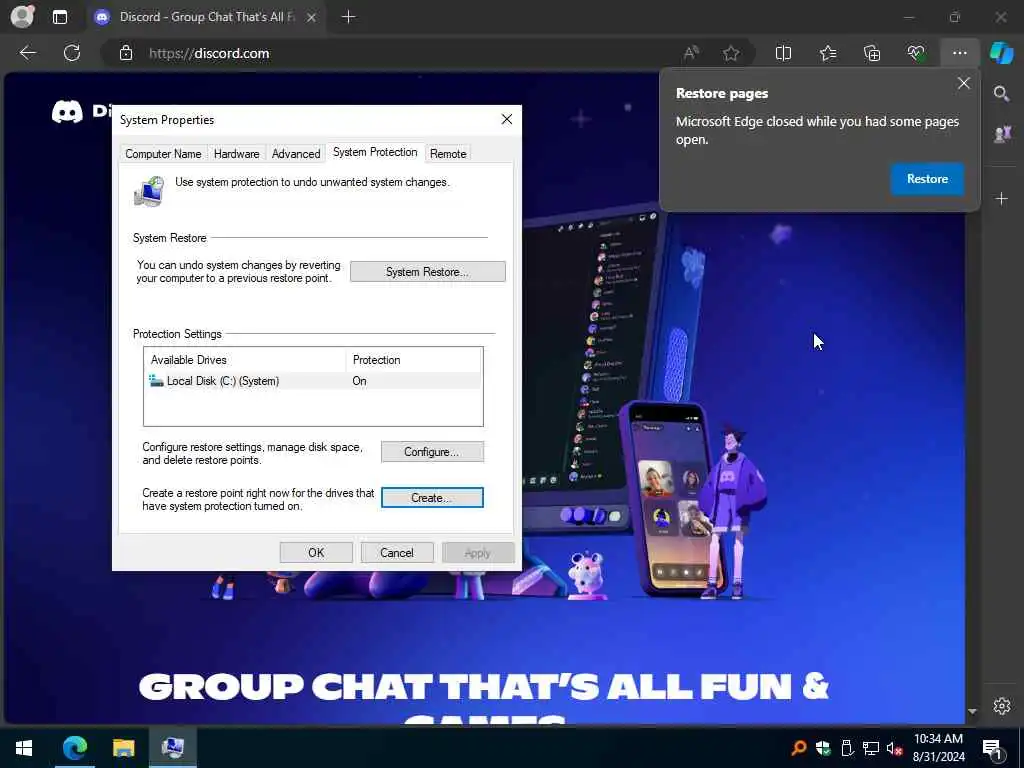Click Cancel in System Properties
The image size is (1024, 768).
[x=396, y=552]
